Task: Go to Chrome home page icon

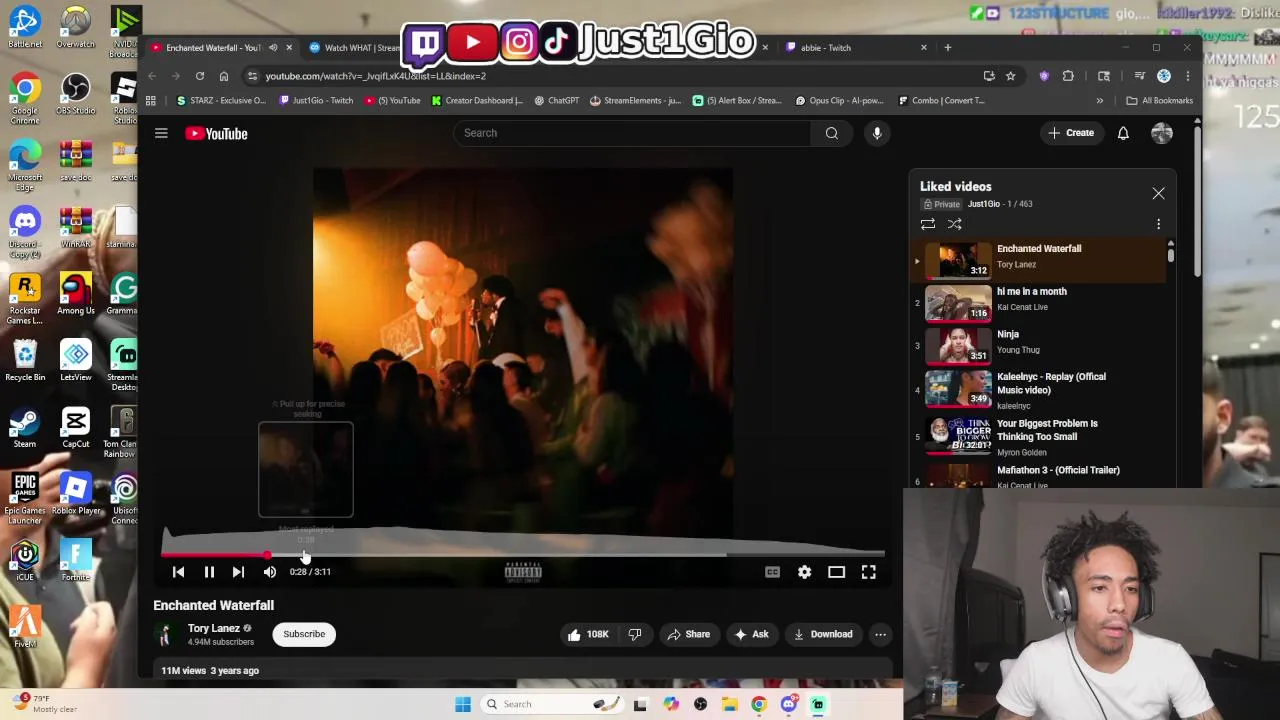Action: coord(224,76)
